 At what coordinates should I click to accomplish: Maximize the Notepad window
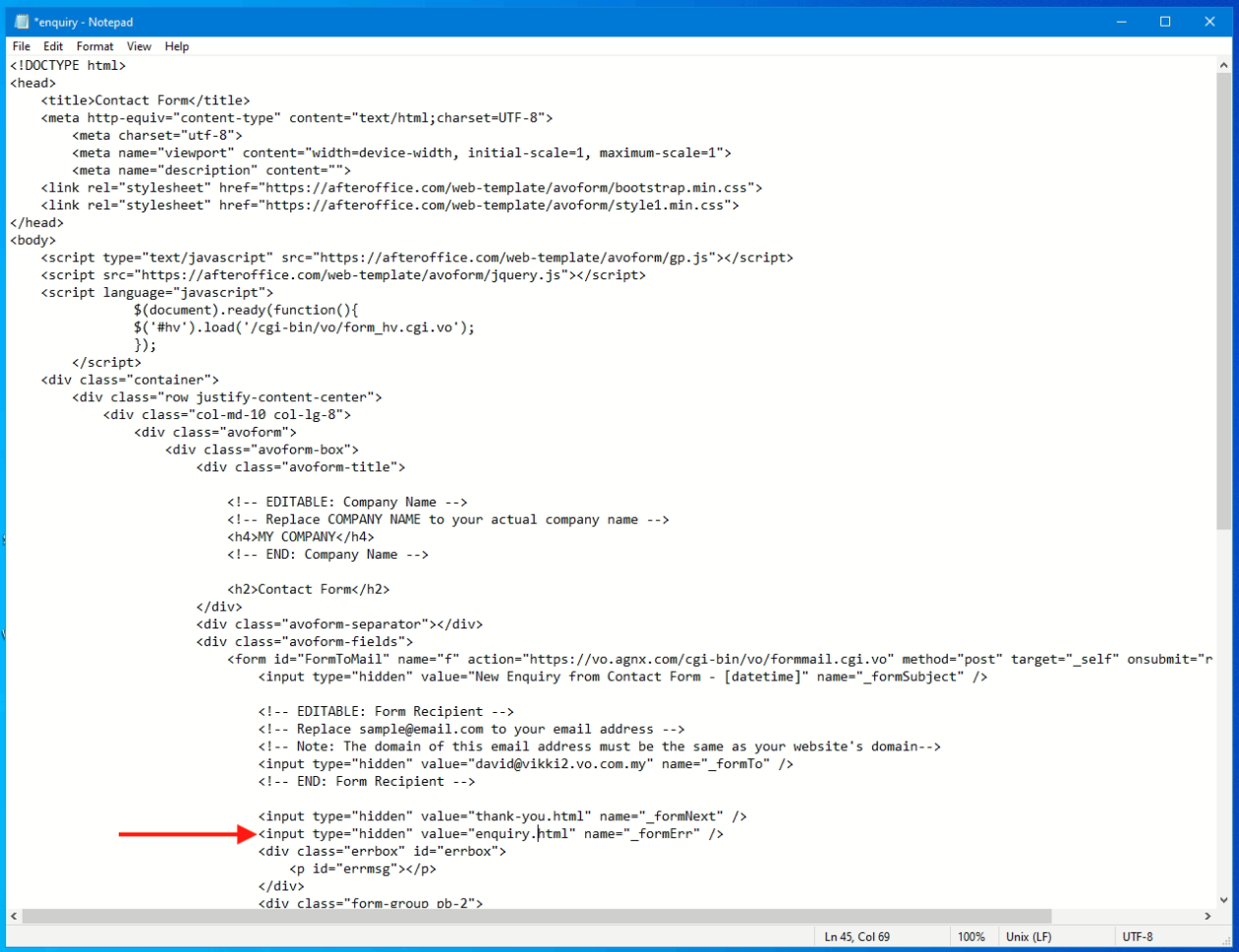coord(1165,22)
